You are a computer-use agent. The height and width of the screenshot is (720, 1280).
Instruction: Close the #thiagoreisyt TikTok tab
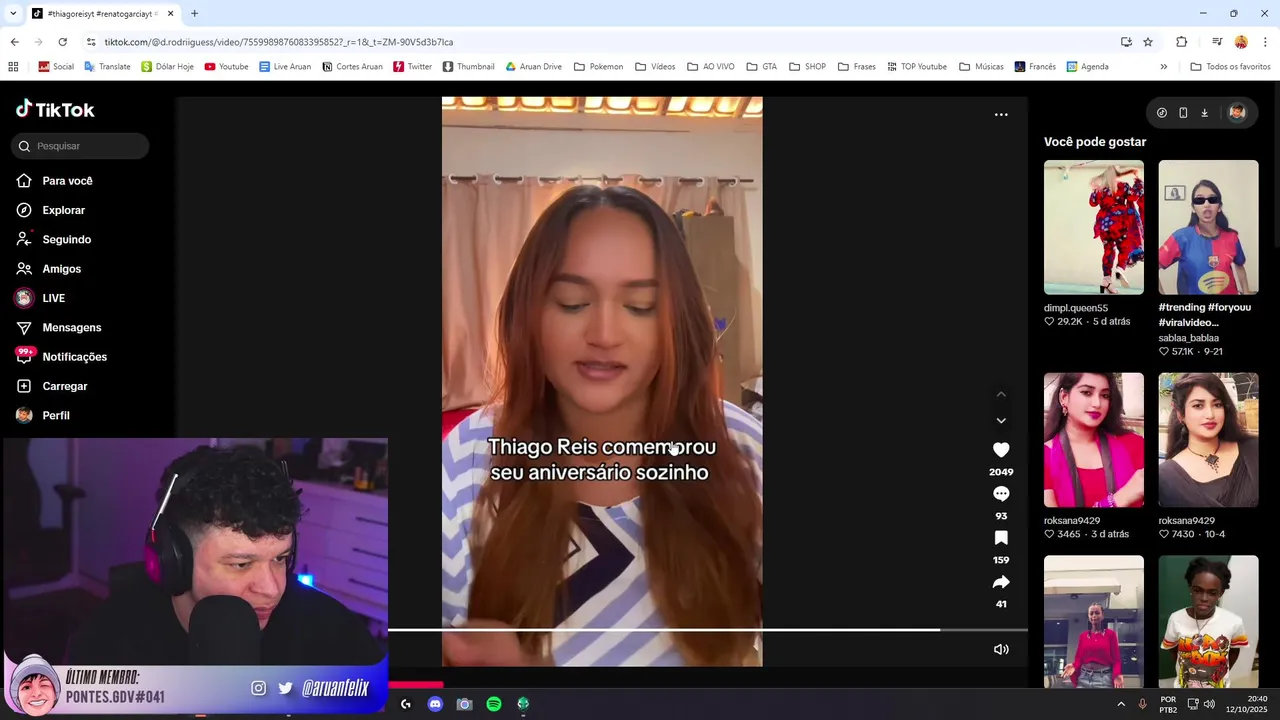pos(170,14)
